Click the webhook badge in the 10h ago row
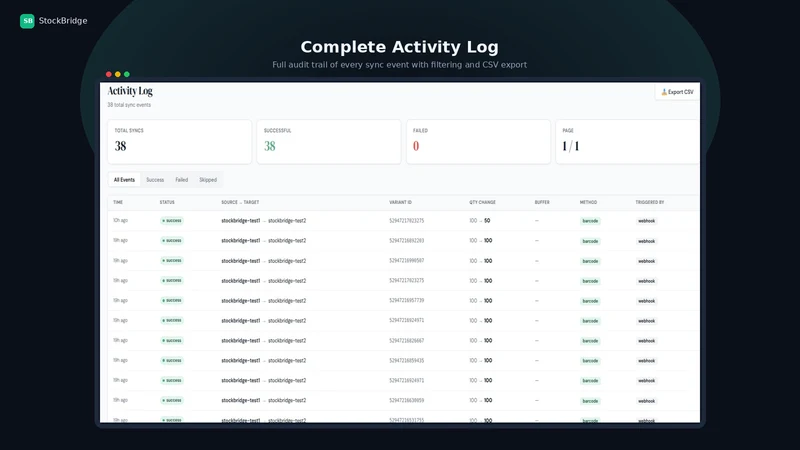The image size is (800, 450). [x=646, y=221]
